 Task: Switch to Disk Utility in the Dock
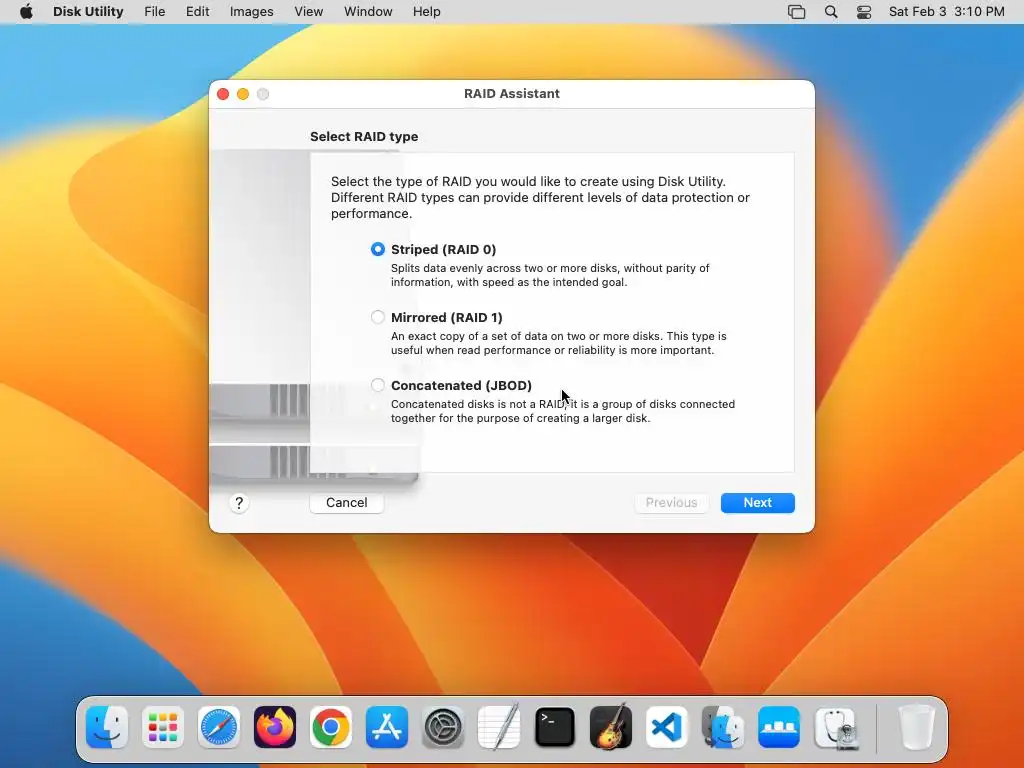836,727
